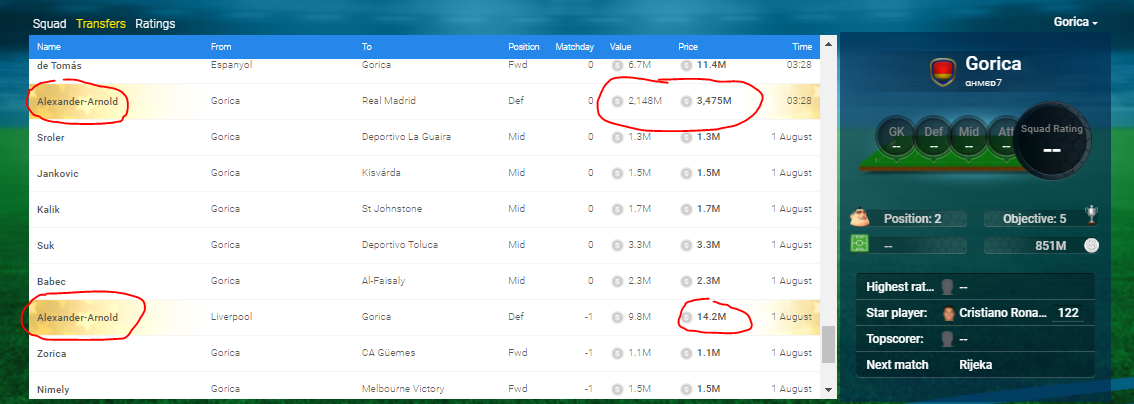Click the Highest rated player silhouette
This screenshot has height=404, width=1134.
(x=947, y=287)
